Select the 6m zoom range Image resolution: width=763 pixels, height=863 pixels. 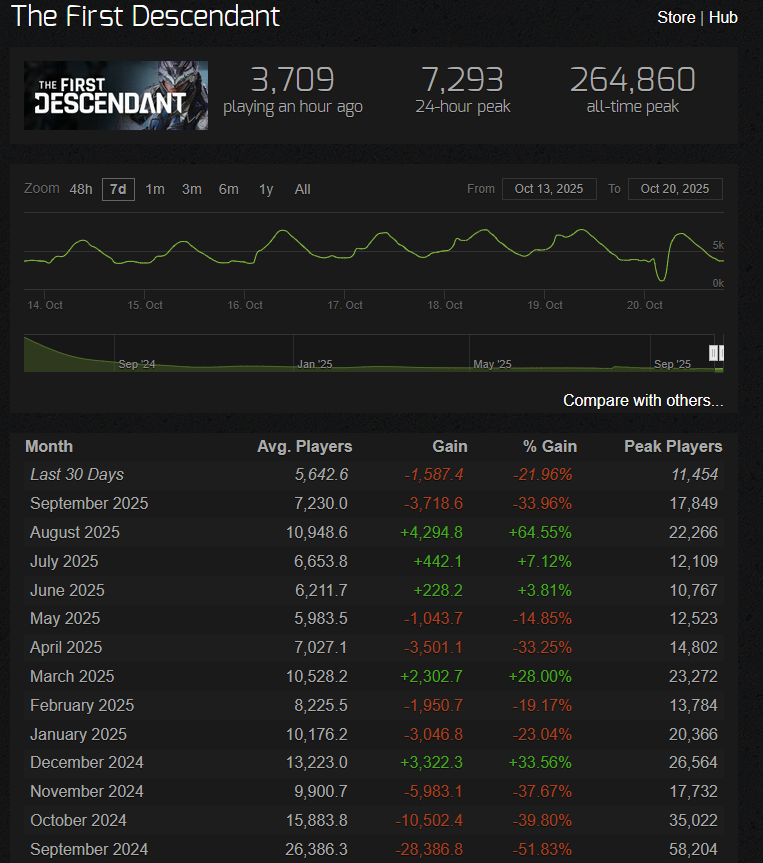point(228,189)
